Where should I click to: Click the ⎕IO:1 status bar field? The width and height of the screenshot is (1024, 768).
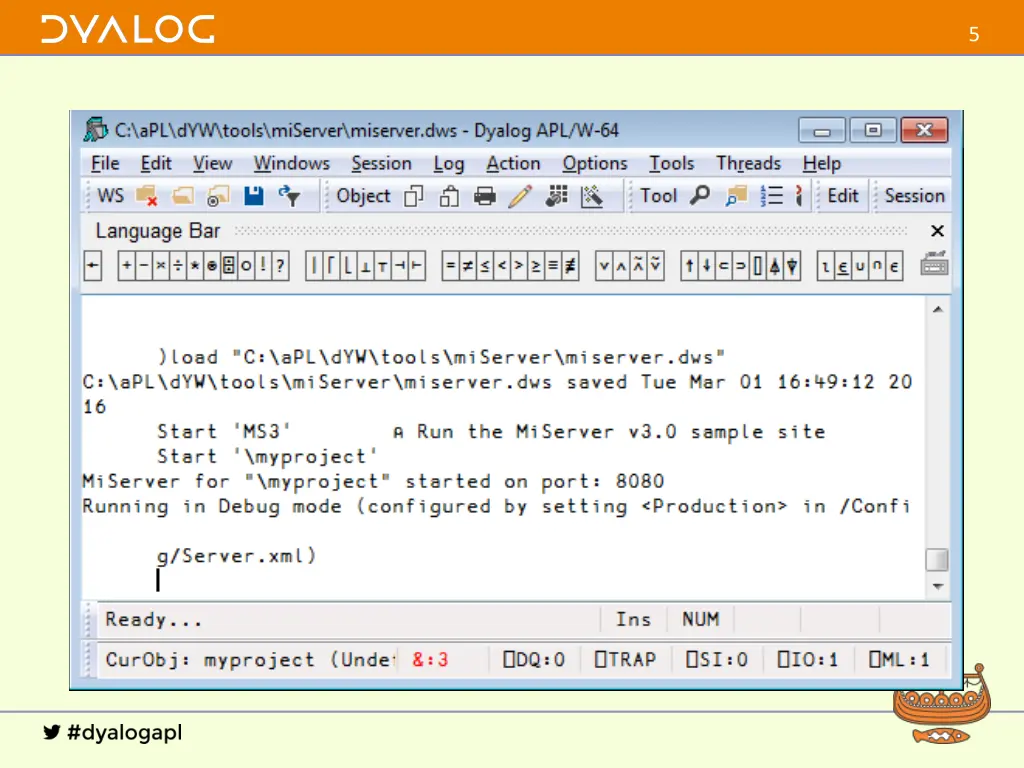[808, 660]
